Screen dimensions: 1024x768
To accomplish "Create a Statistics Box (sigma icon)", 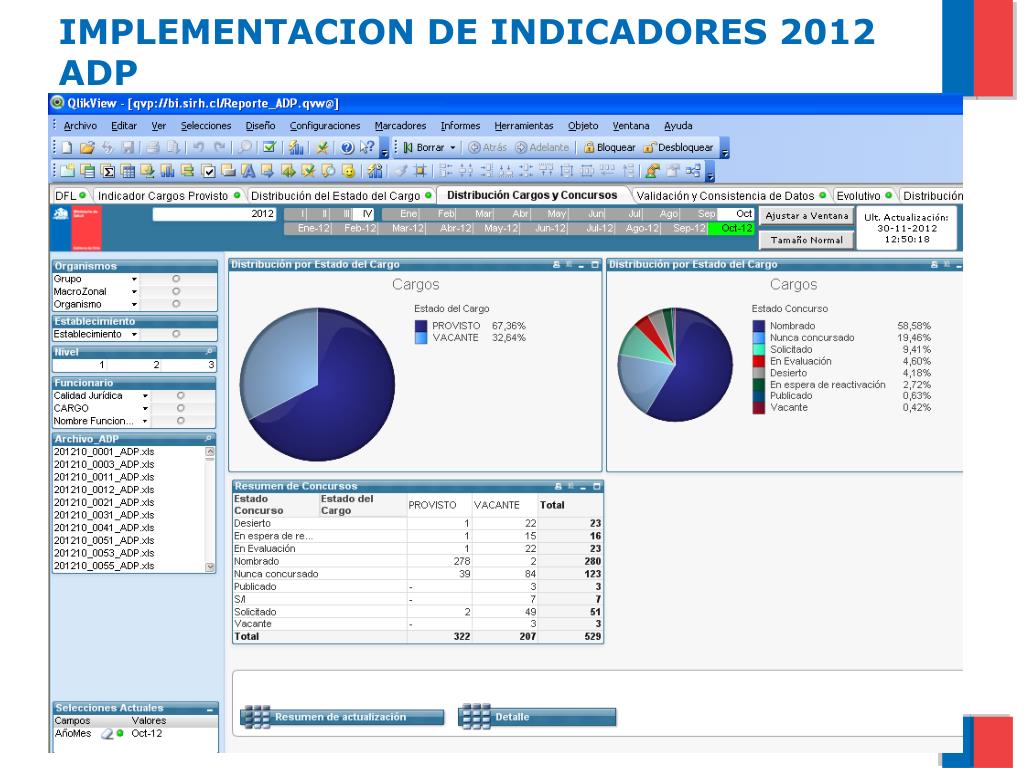I will 108,171.
